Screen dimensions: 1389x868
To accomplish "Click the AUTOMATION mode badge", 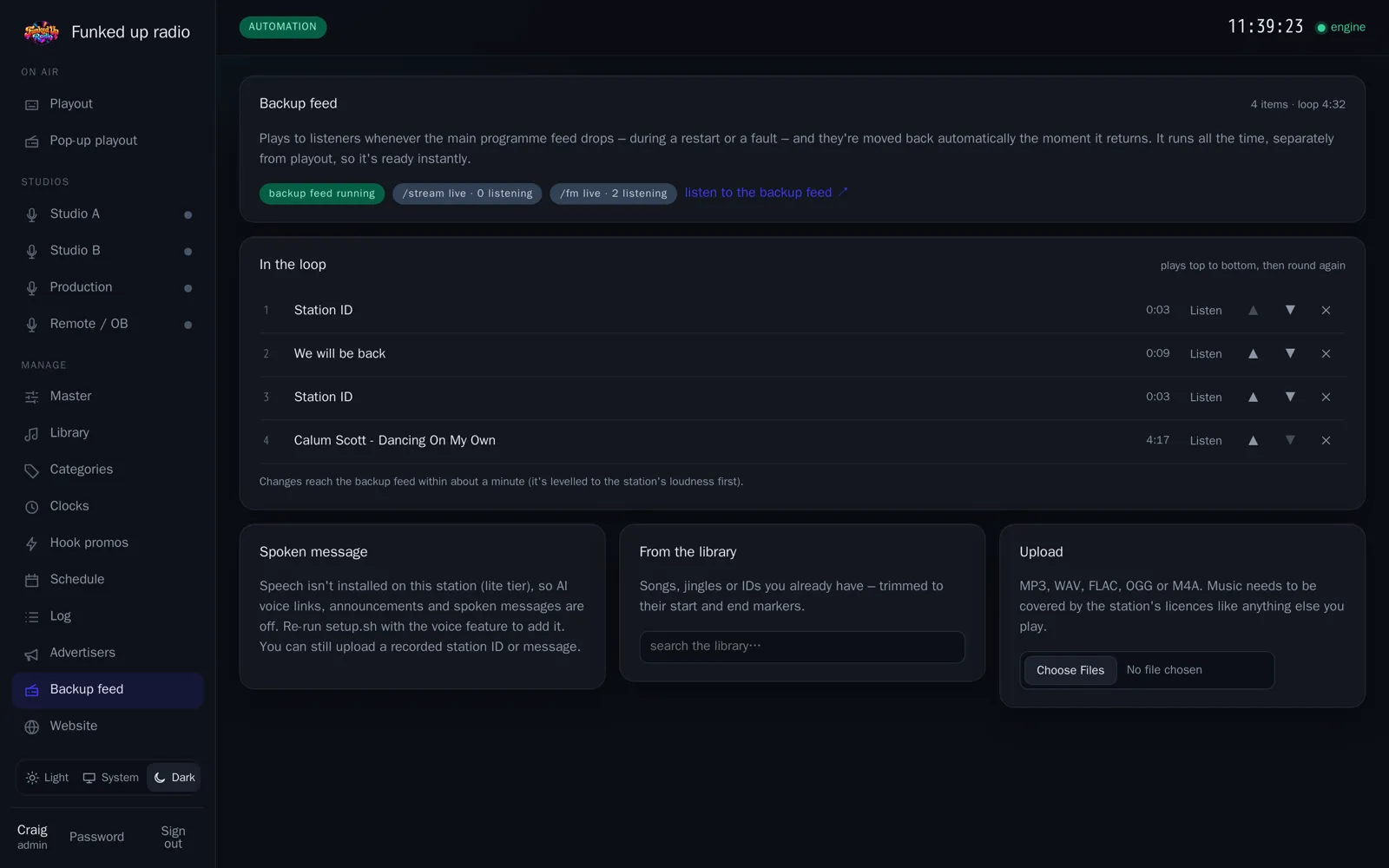I will [283, 27].
